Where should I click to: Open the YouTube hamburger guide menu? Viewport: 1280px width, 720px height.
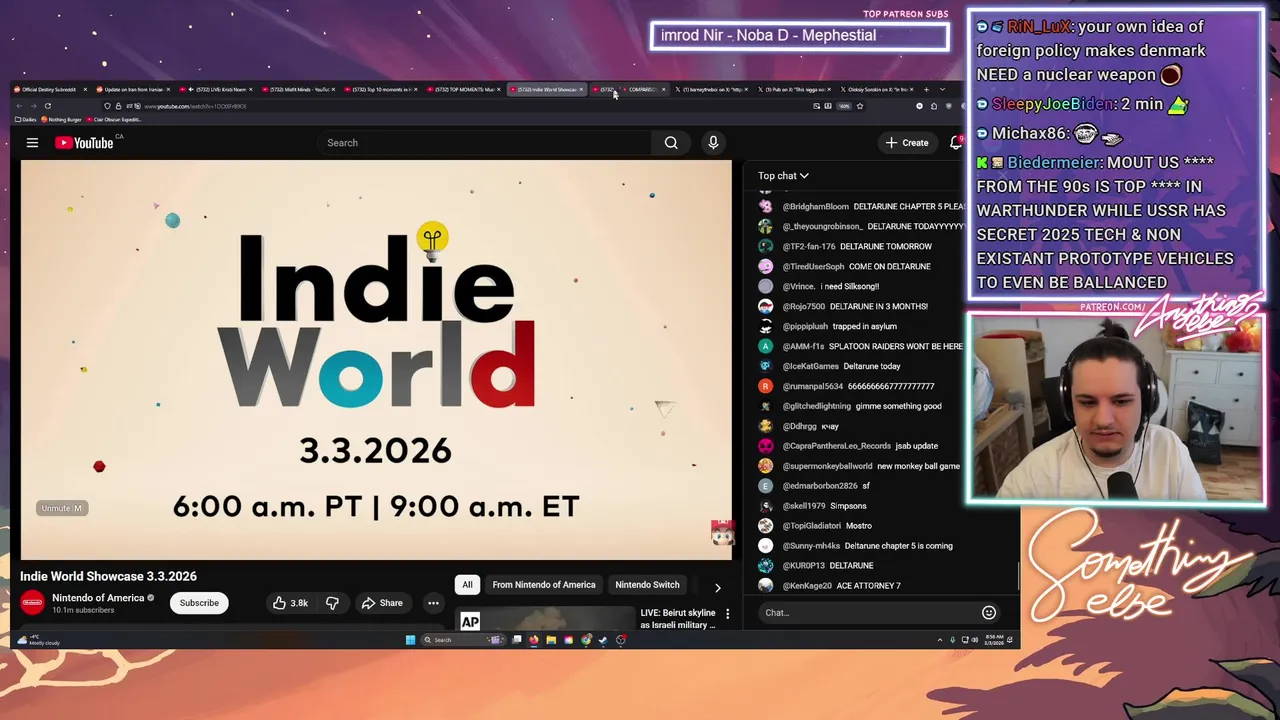(x=32, y=143)
